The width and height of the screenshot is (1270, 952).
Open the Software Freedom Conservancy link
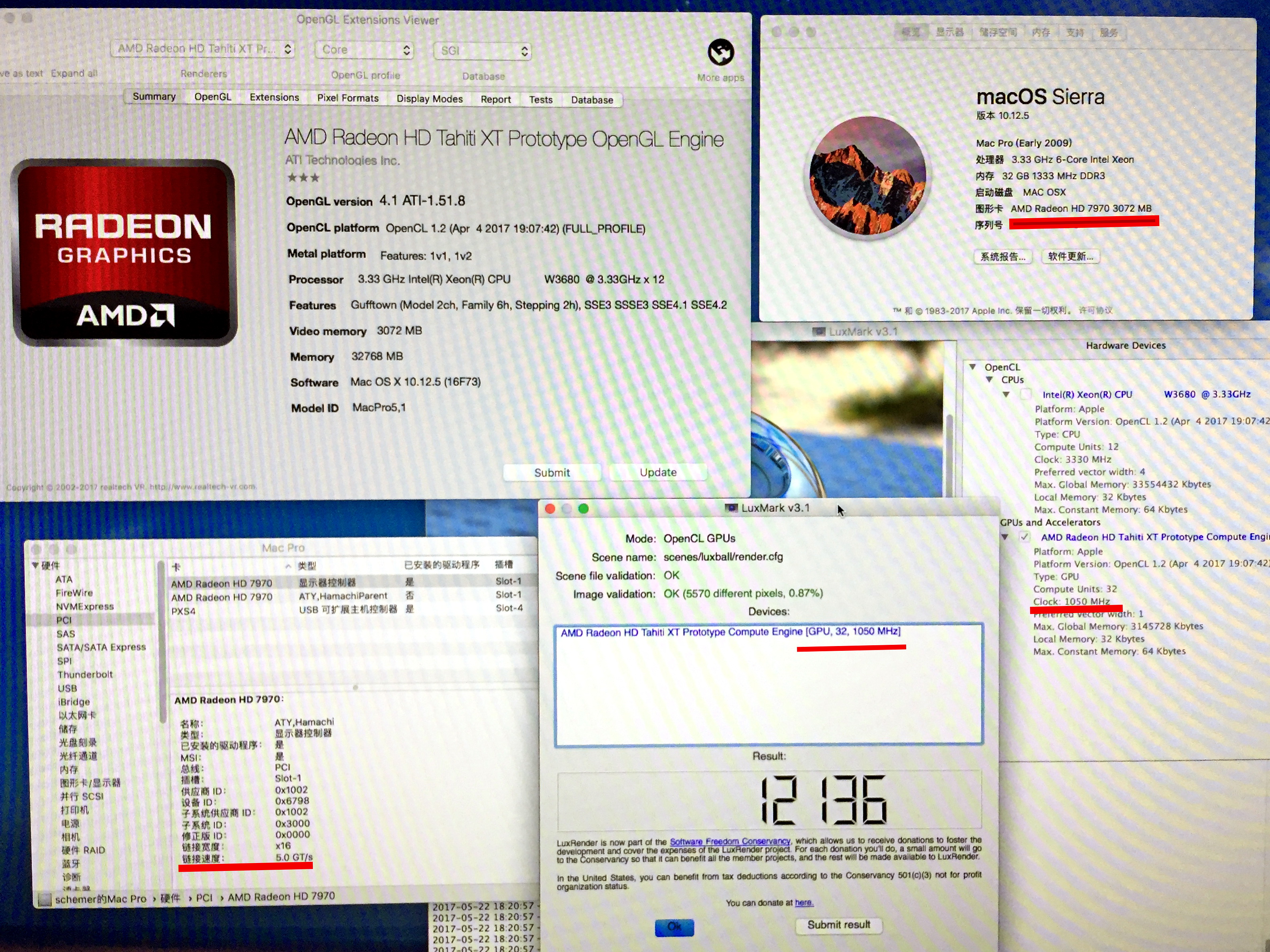pyautogui.click(x=730, y=841)
